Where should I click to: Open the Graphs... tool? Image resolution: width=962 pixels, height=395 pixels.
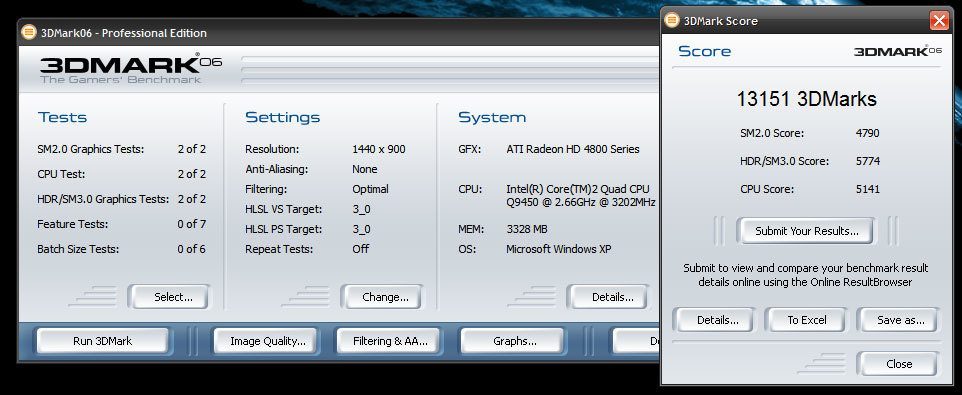pyautogui.click(x=512, y=341)
